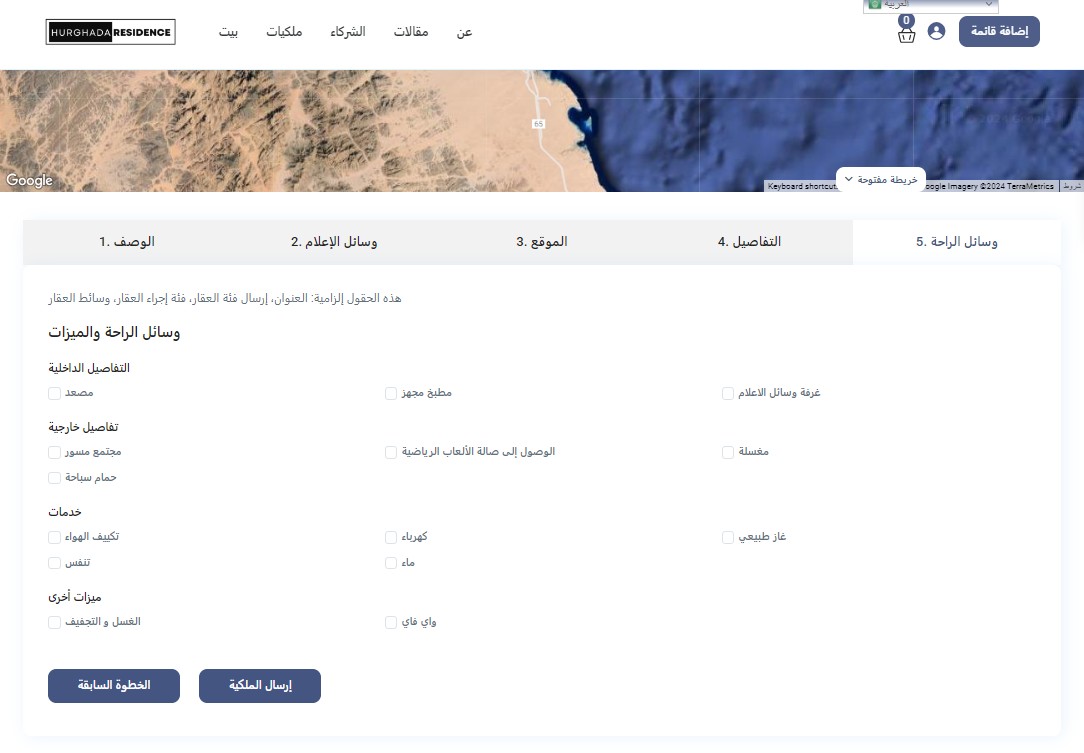
Task: Select the 4. التفاصيل tab
Action: click(749, 242)
